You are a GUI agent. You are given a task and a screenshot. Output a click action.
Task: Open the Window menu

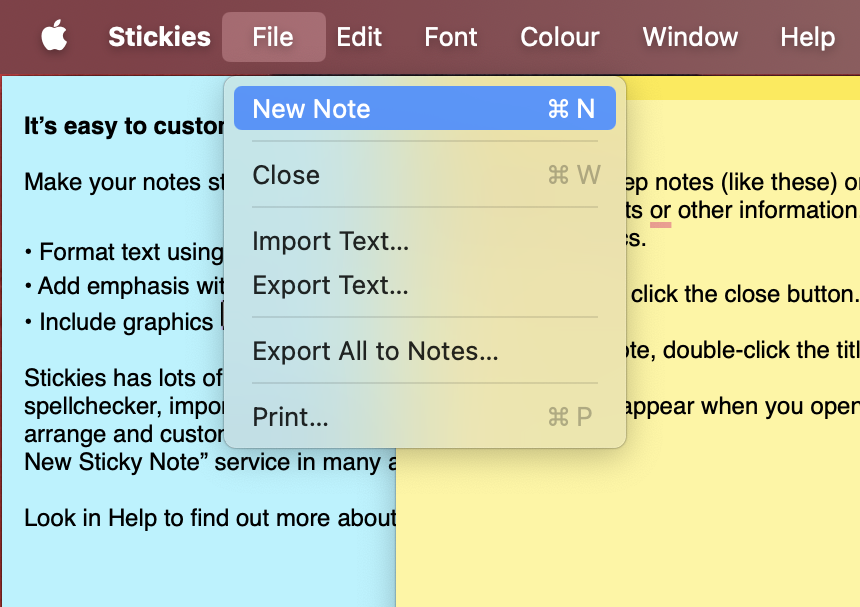pos(689,37)
